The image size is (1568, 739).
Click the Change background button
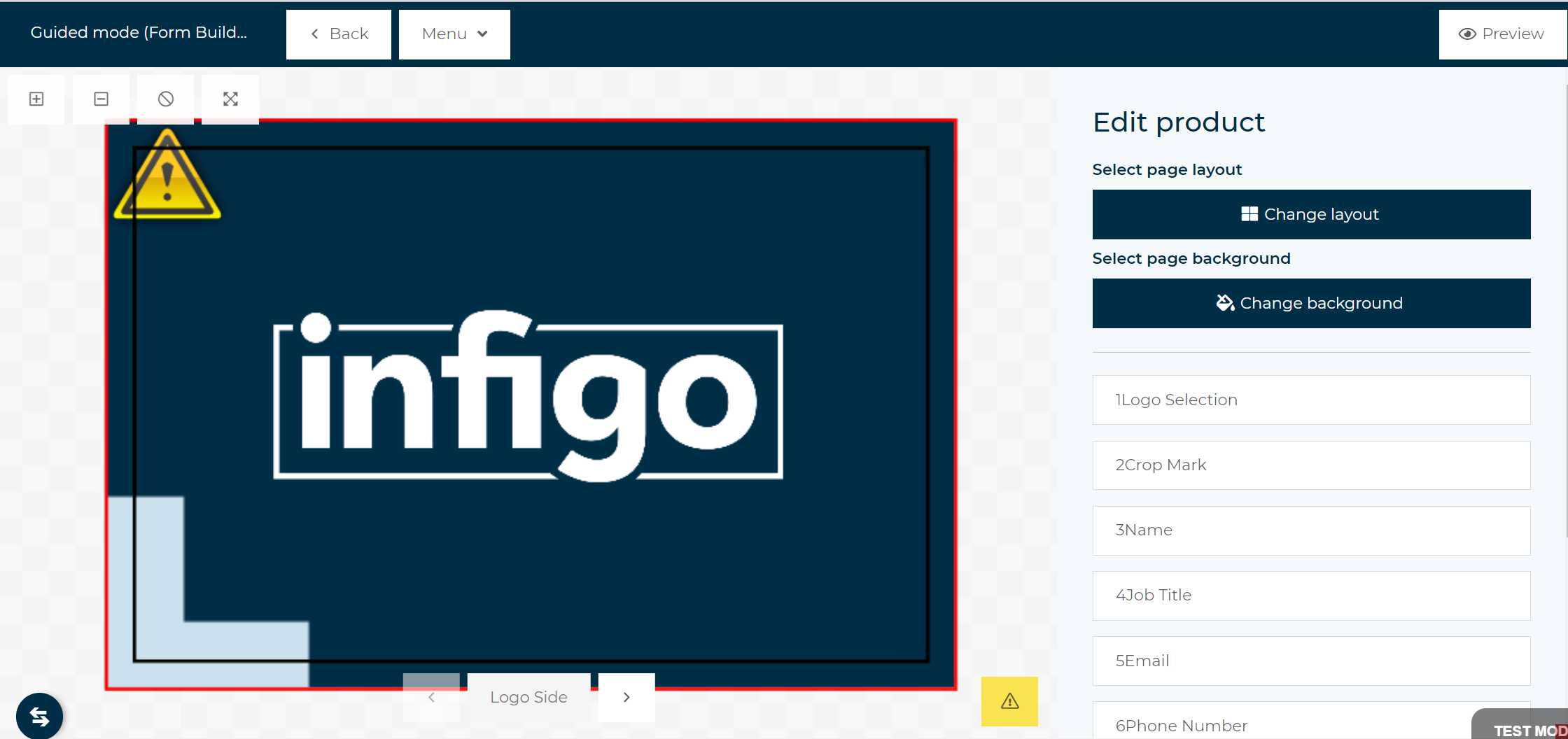pos(1311,303)
